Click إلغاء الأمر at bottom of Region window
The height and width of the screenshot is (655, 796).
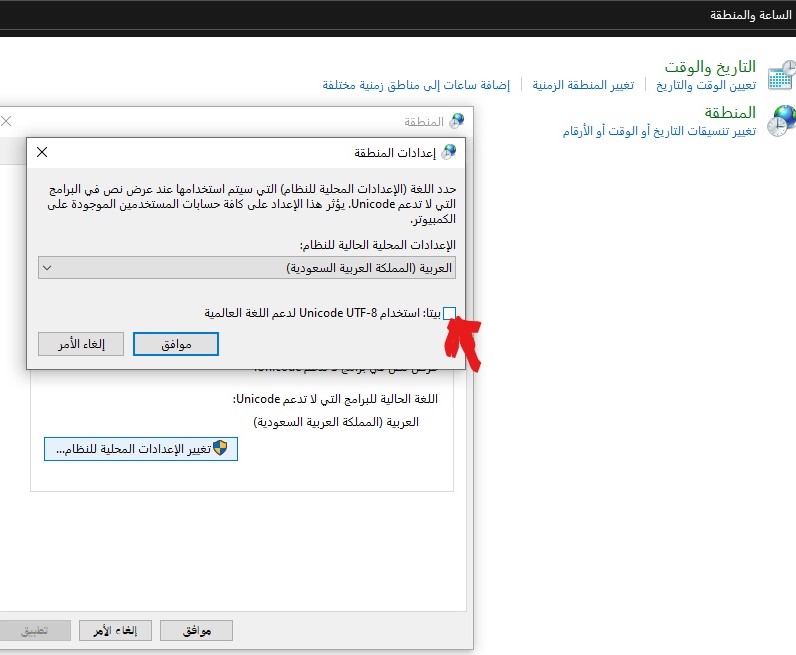[115, 631]
